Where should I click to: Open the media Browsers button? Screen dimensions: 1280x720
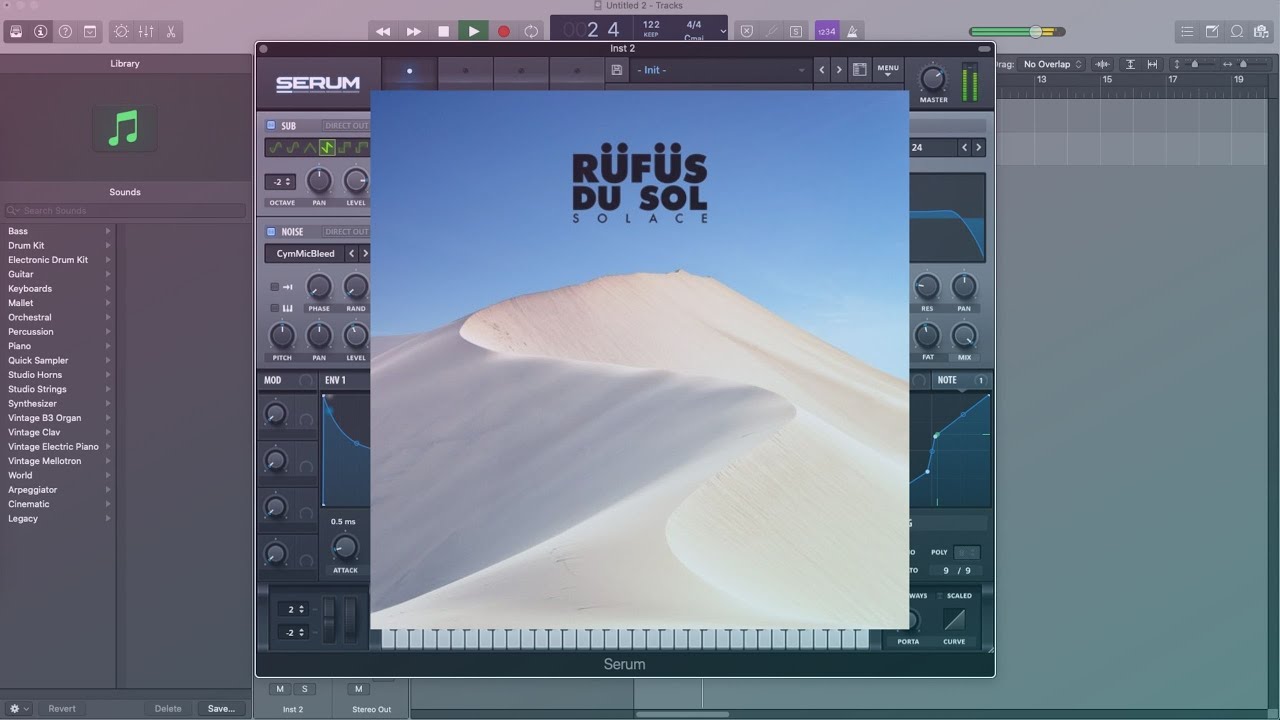[1262, 31]
